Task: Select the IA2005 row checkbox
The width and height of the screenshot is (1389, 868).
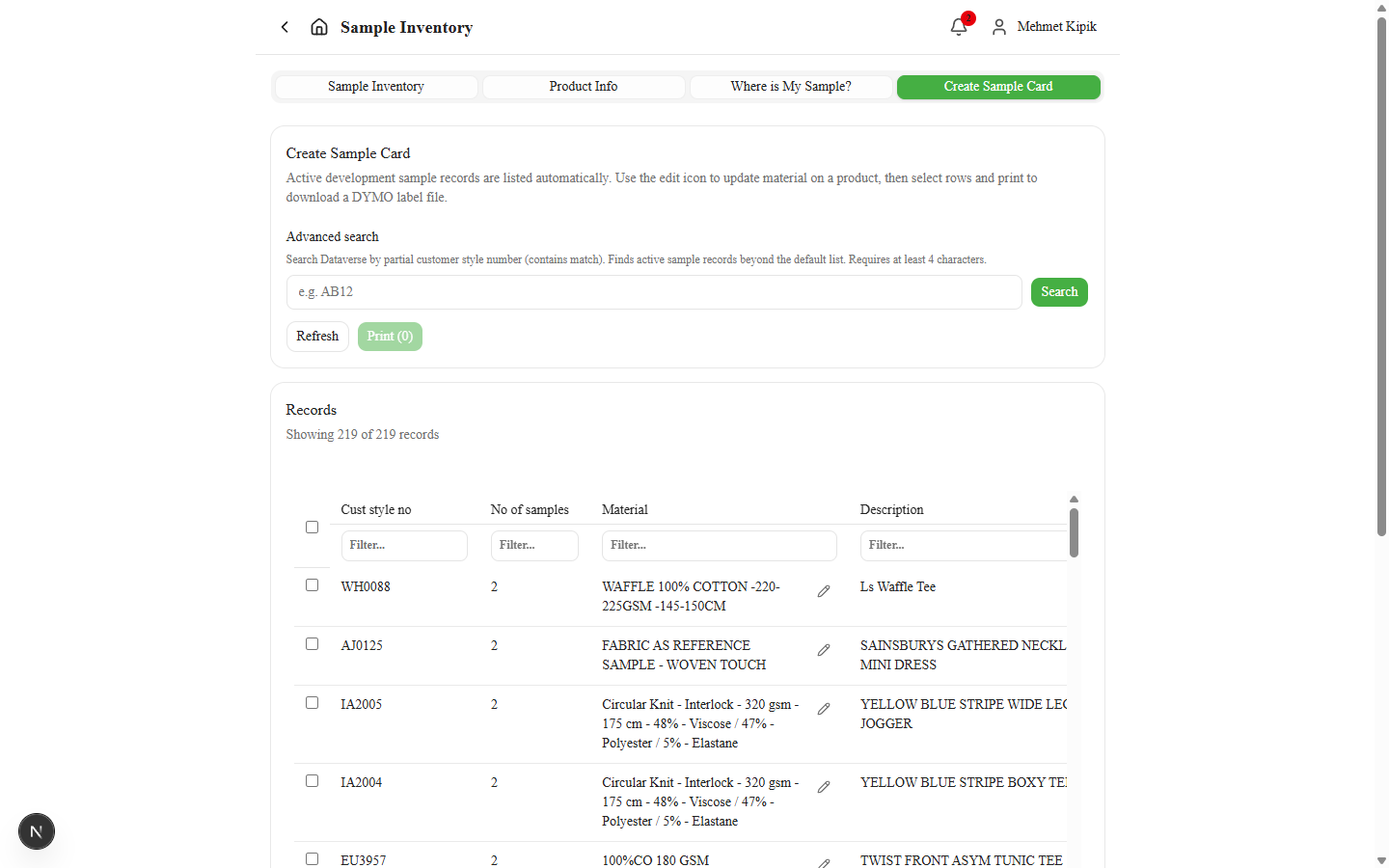Action: point(312,703)
